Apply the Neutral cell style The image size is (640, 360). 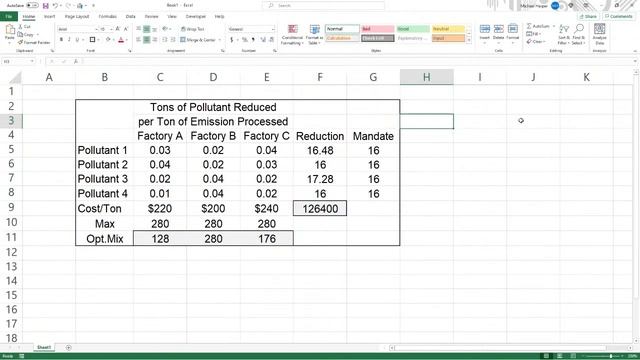point(448,29)
